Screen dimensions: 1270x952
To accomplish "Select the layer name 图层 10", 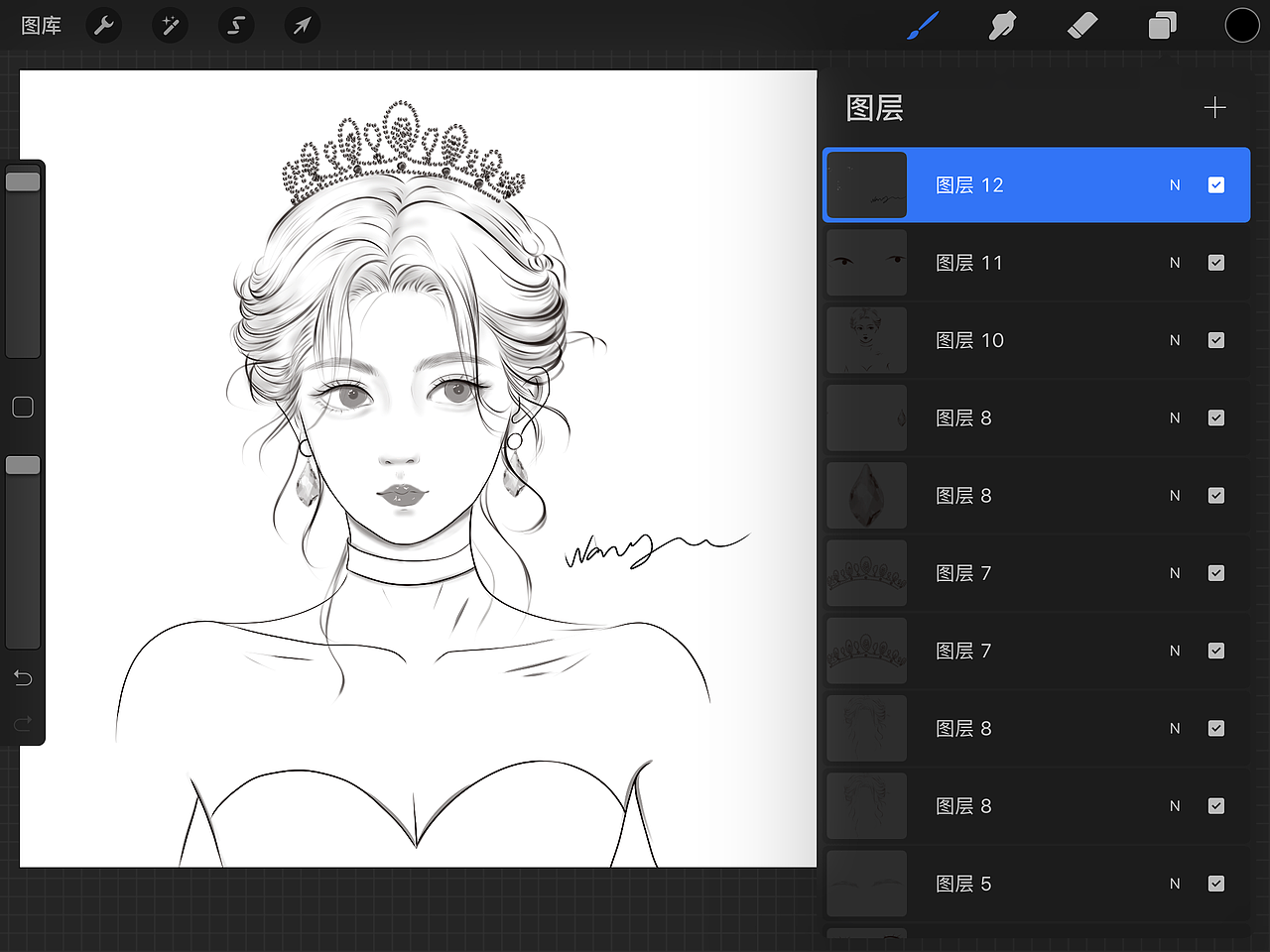I will click(969, 340).
